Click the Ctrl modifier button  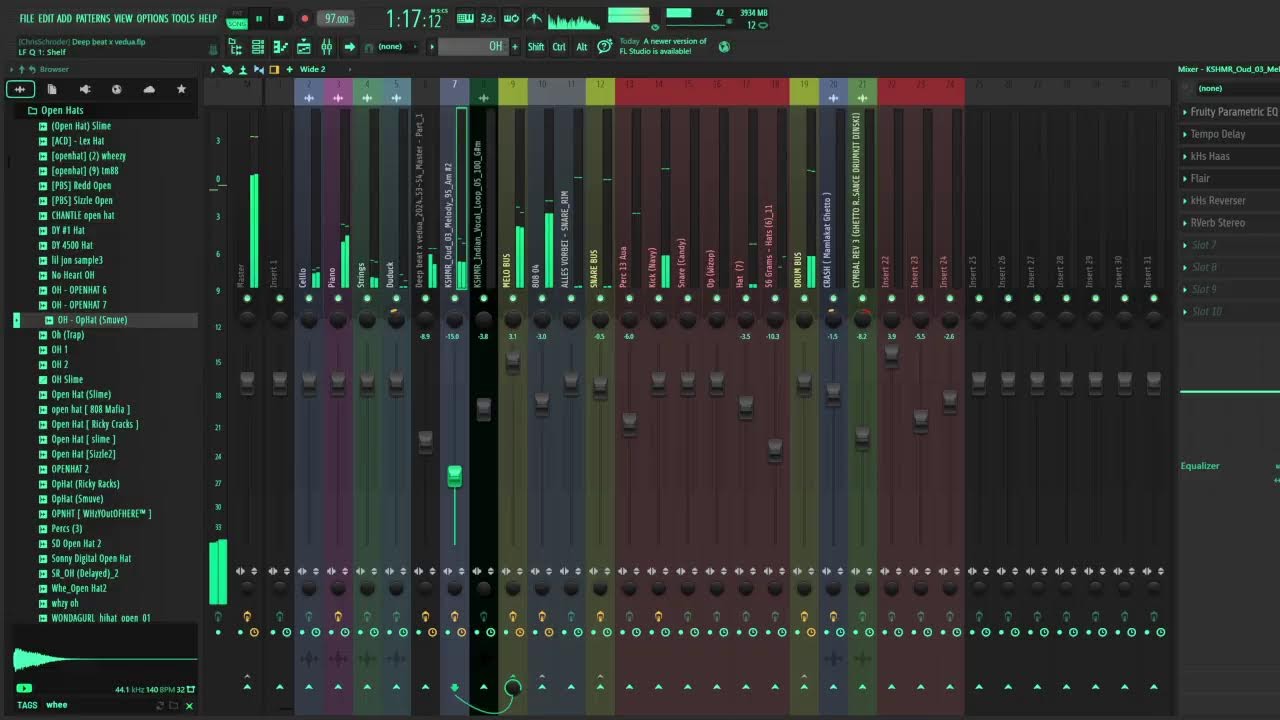pos(559,47)
